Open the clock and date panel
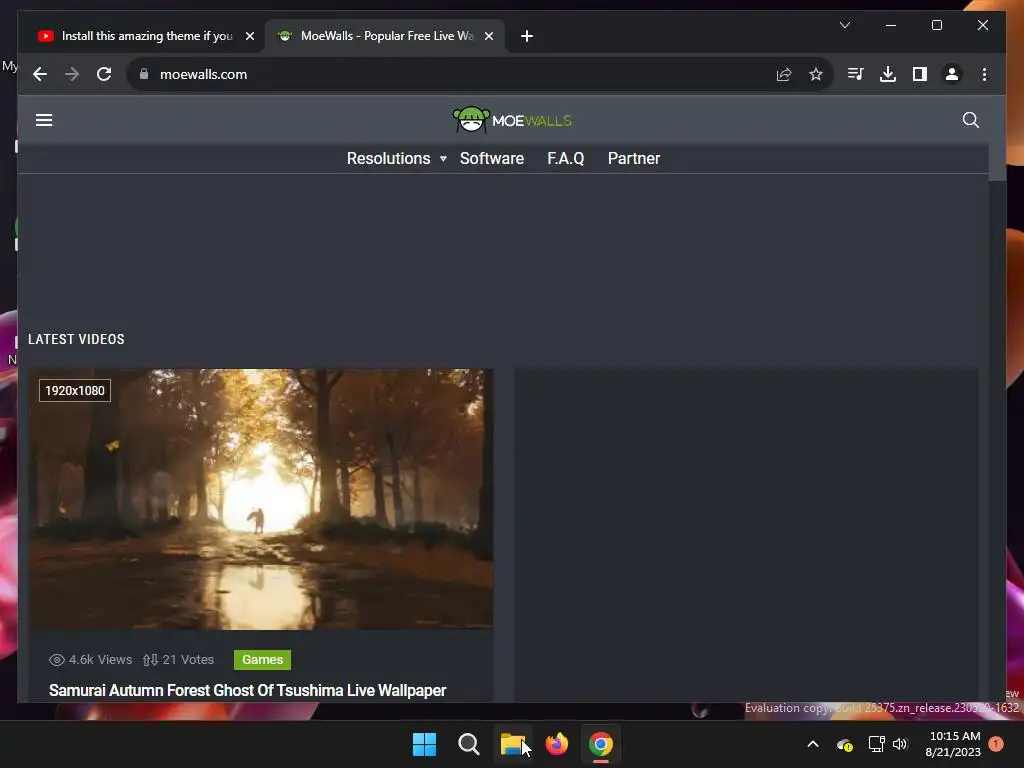The image size is (1024, 768). (x=953, y=744)
